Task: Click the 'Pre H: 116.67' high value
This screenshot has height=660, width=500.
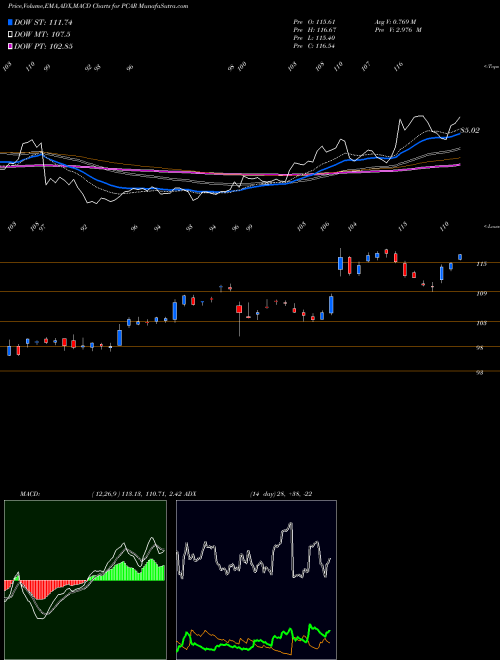Action: pyautogui.click(x=314, y=30)
